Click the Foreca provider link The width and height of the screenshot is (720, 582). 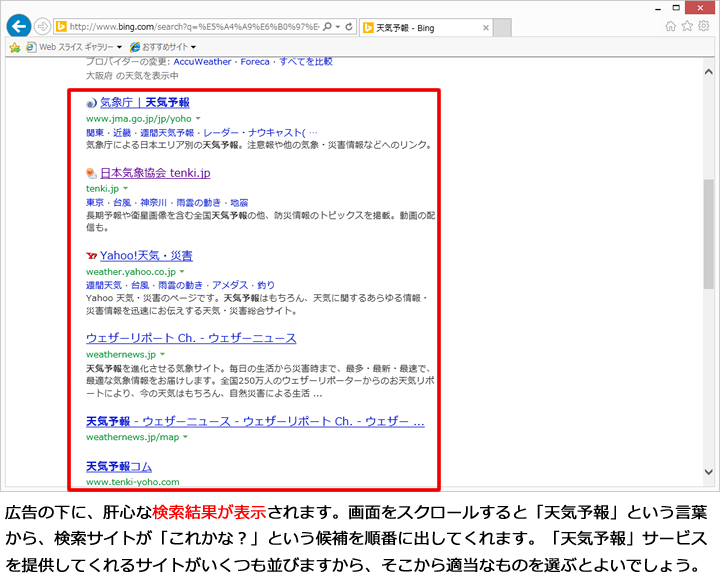click(x=255, y=62)
